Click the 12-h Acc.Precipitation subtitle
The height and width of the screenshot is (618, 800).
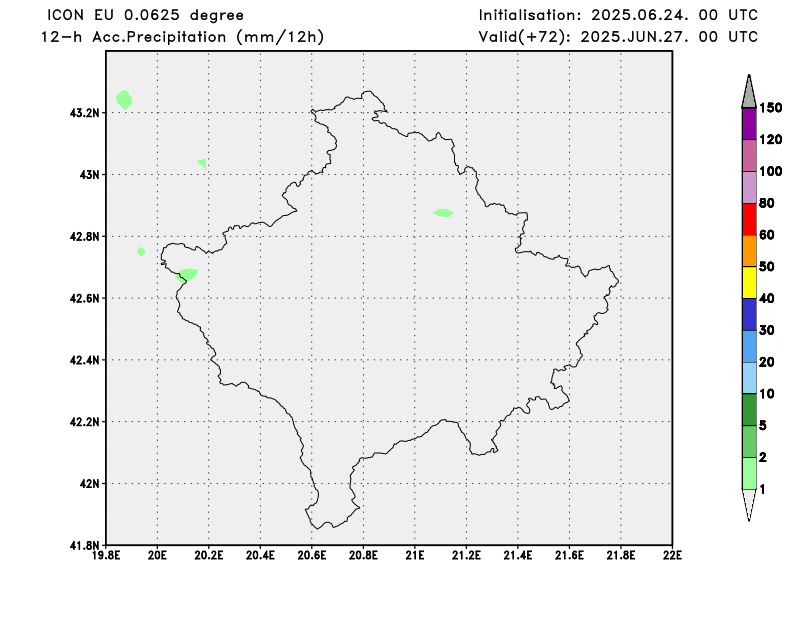click(x=183, y=37)
